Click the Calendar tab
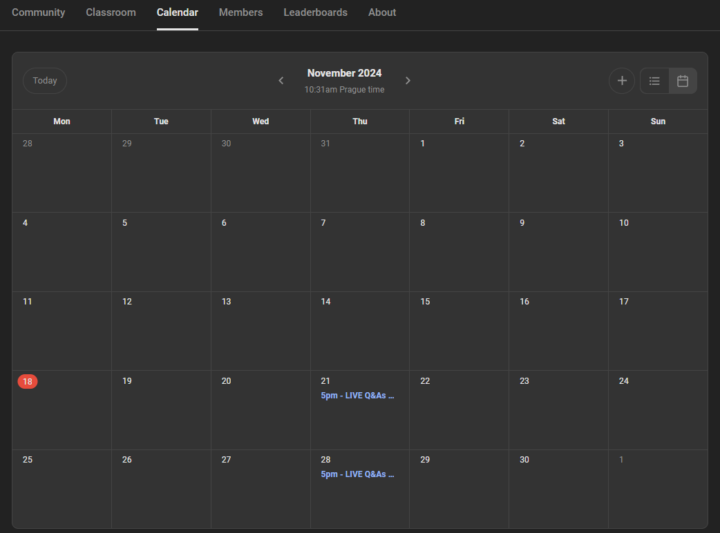Screen dimensions: 720x533 point(177,13)
